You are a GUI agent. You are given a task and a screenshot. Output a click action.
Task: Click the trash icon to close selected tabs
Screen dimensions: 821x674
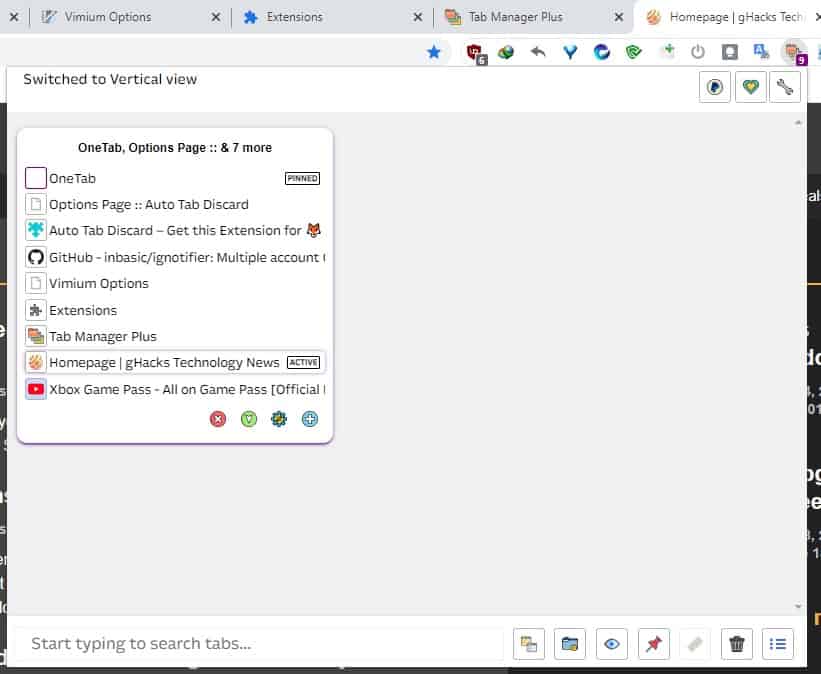737,644
